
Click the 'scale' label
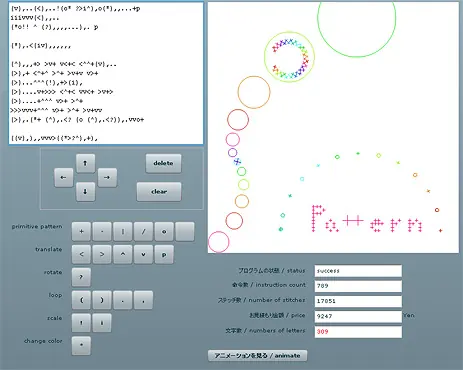coord(55,318)
